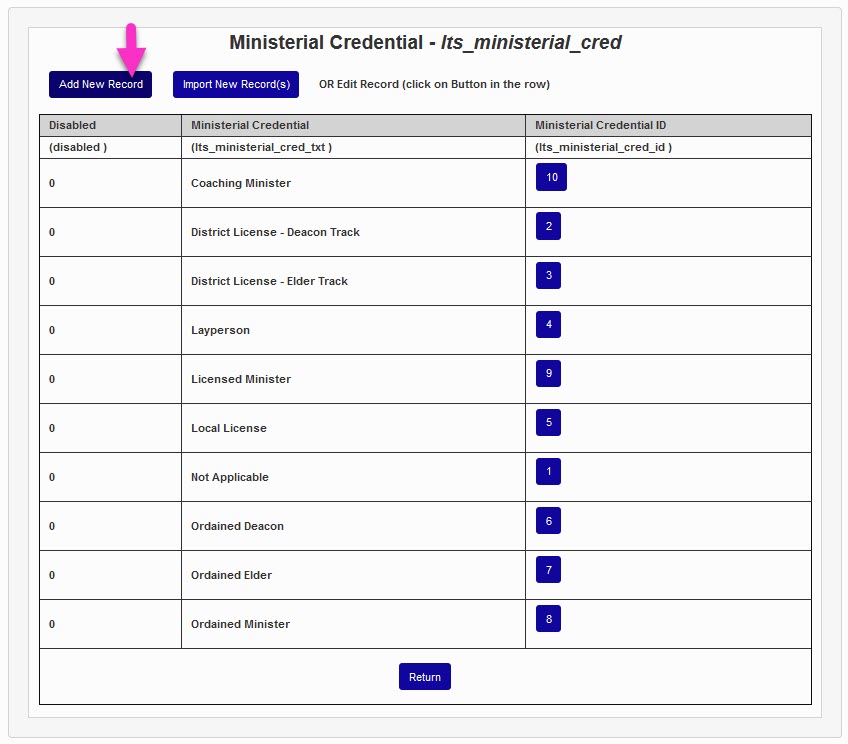Open Ordained Minister record button 8
This screenshot has height=744, width=848.
click(548, 618)
